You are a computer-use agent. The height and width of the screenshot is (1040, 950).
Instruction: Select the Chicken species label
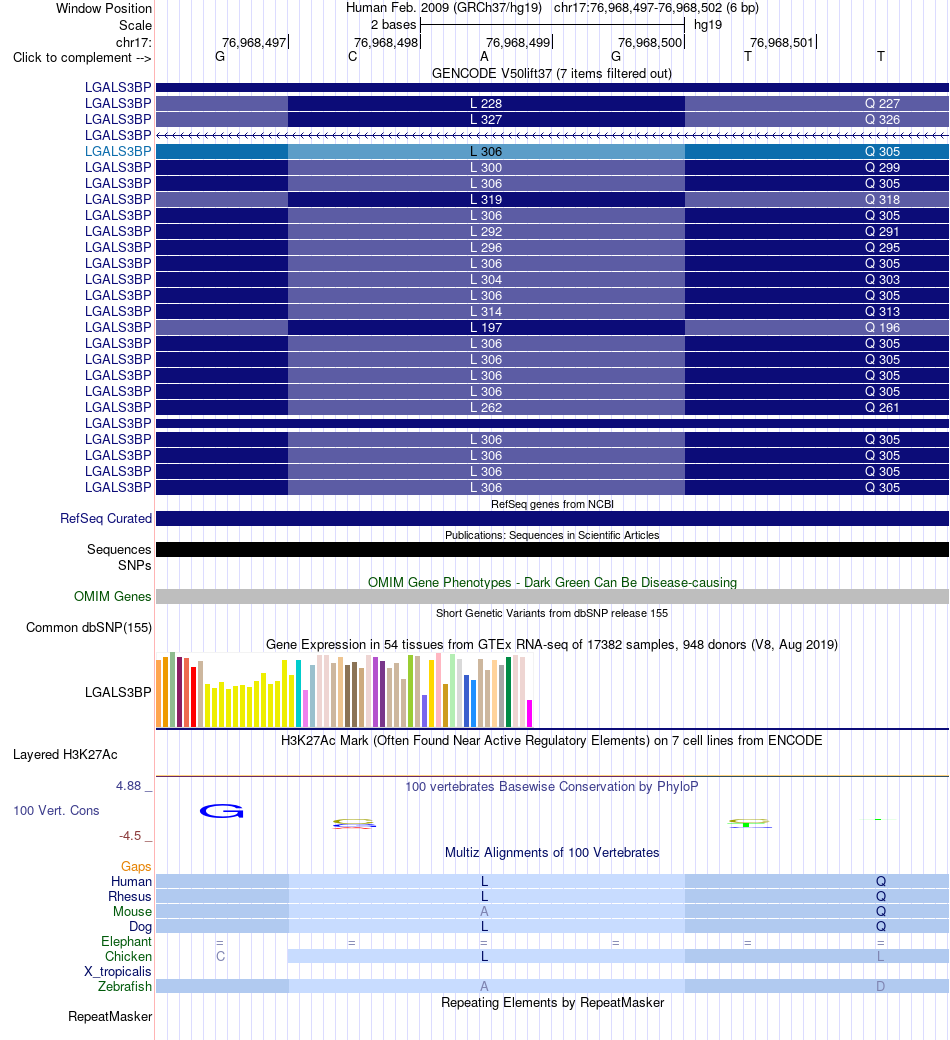point(128,956)
